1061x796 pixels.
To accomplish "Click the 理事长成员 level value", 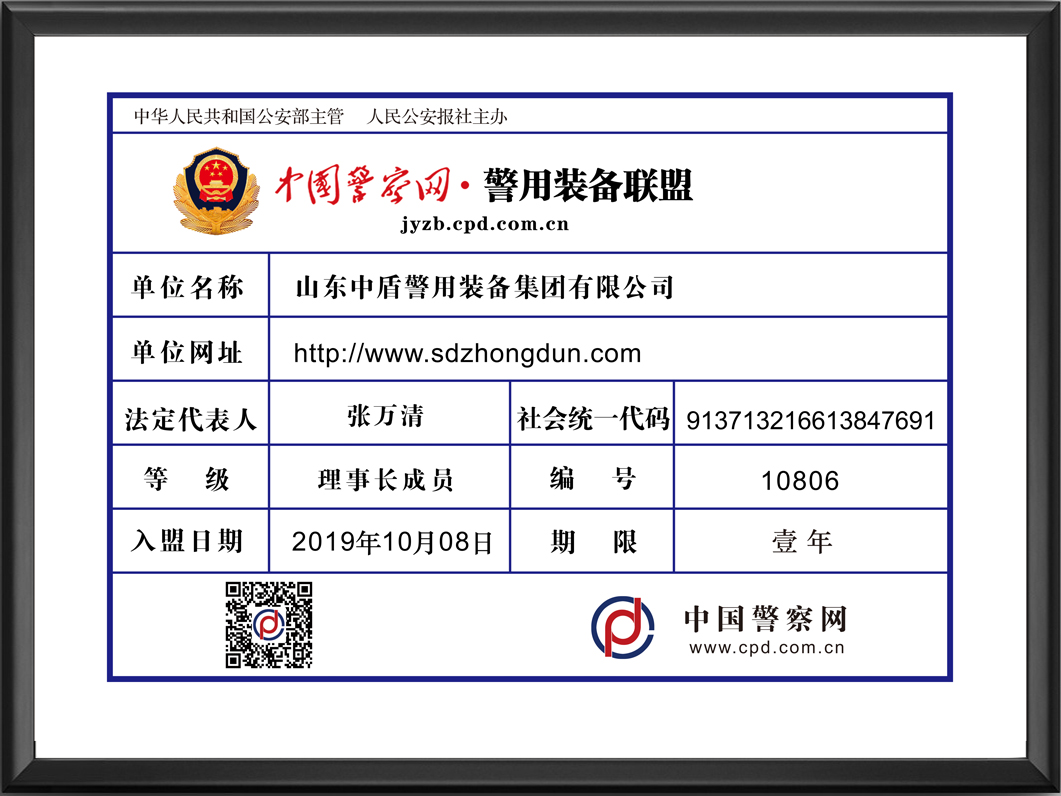I will coord(385,481).
